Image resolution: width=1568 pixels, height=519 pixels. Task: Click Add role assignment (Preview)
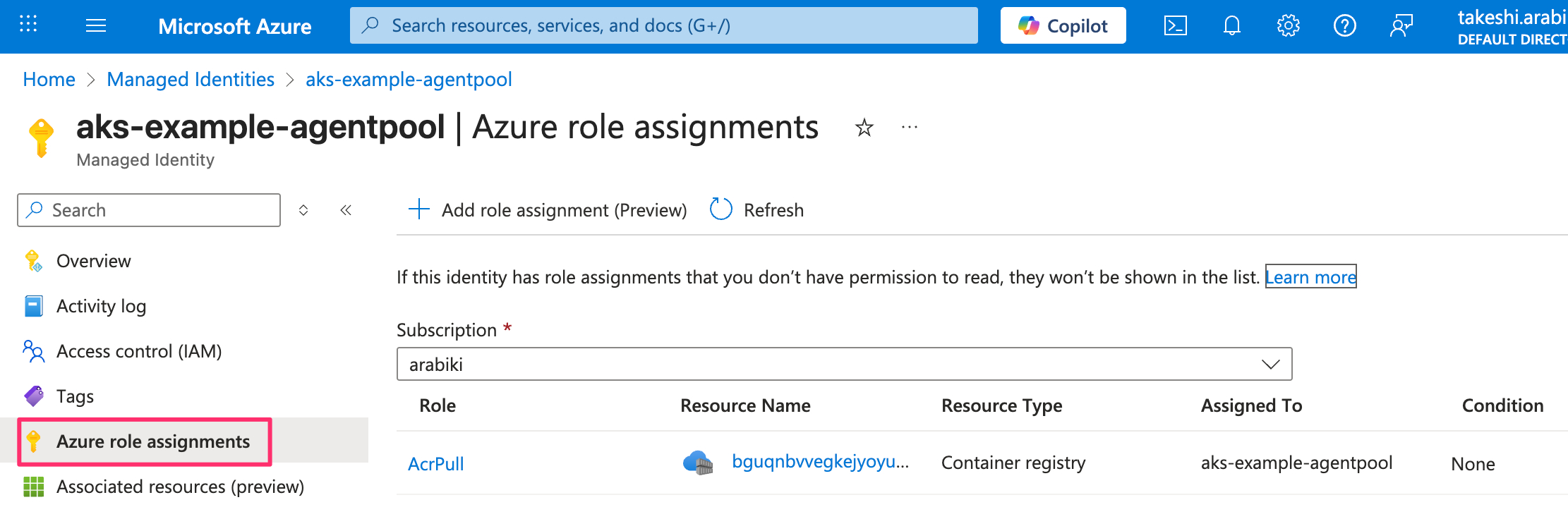(x=548, y=209)
